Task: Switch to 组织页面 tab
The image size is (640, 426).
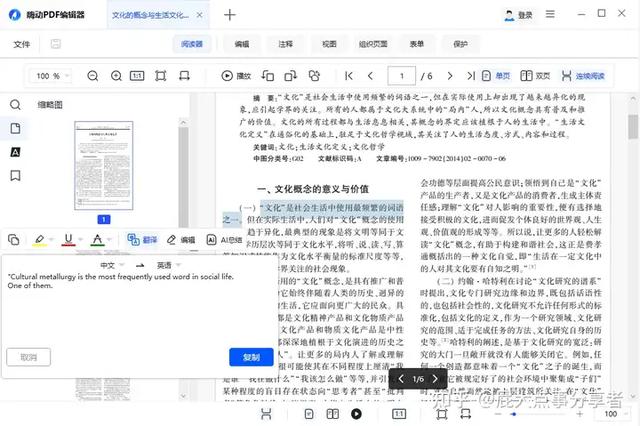Action: [373, 44]
